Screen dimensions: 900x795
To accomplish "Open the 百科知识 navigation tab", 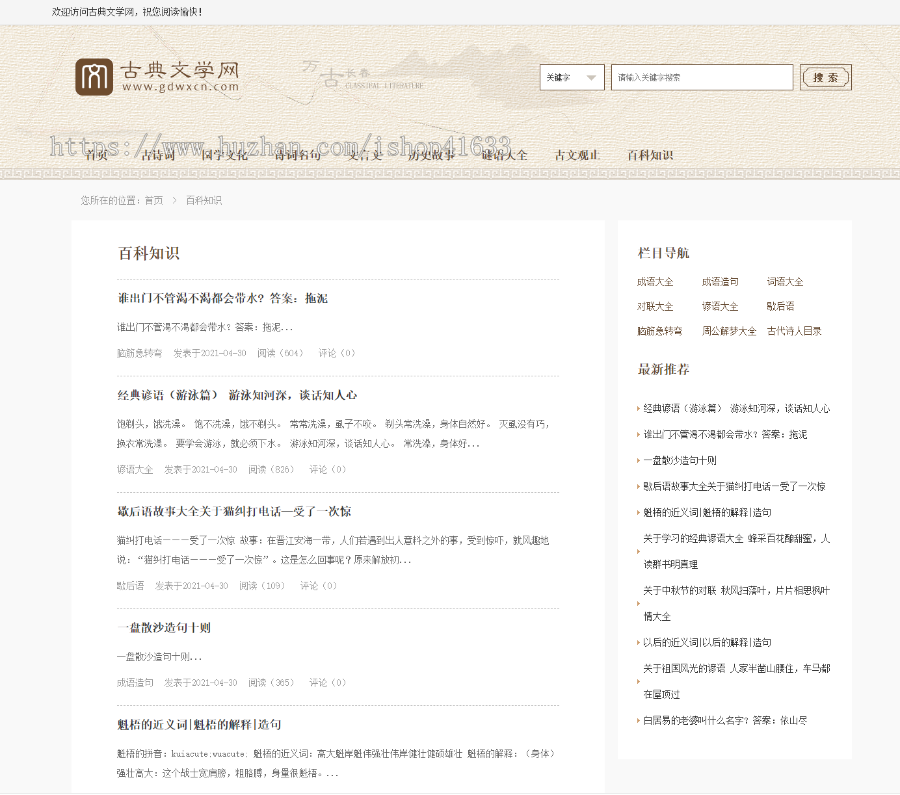I will 650,155.
